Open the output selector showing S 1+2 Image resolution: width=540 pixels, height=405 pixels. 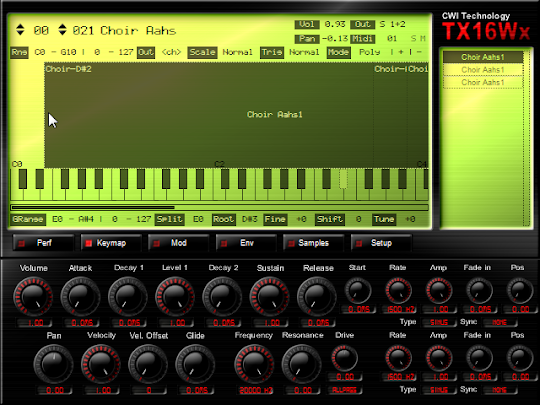click(x=392, y=24)
